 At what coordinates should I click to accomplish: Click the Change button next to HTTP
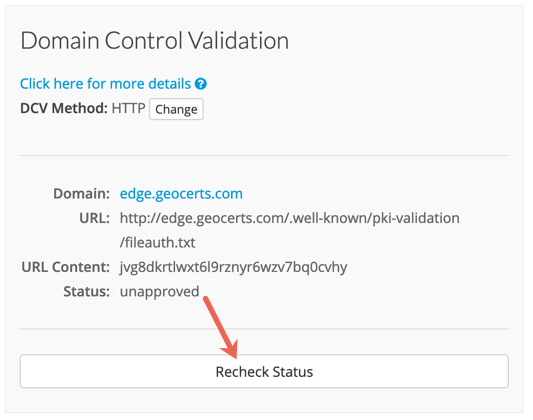(x=176, y=109)
